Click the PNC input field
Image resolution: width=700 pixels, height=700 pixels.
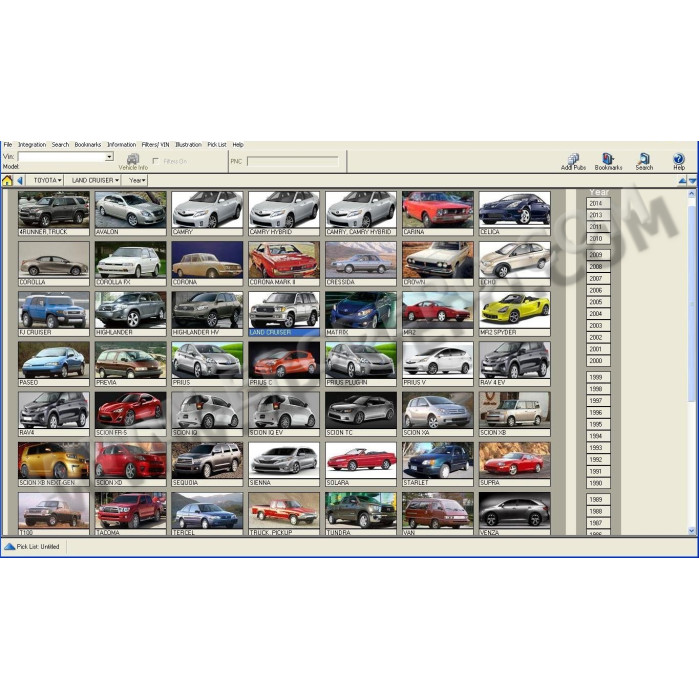pyautogui.click(x=293, y=161)
